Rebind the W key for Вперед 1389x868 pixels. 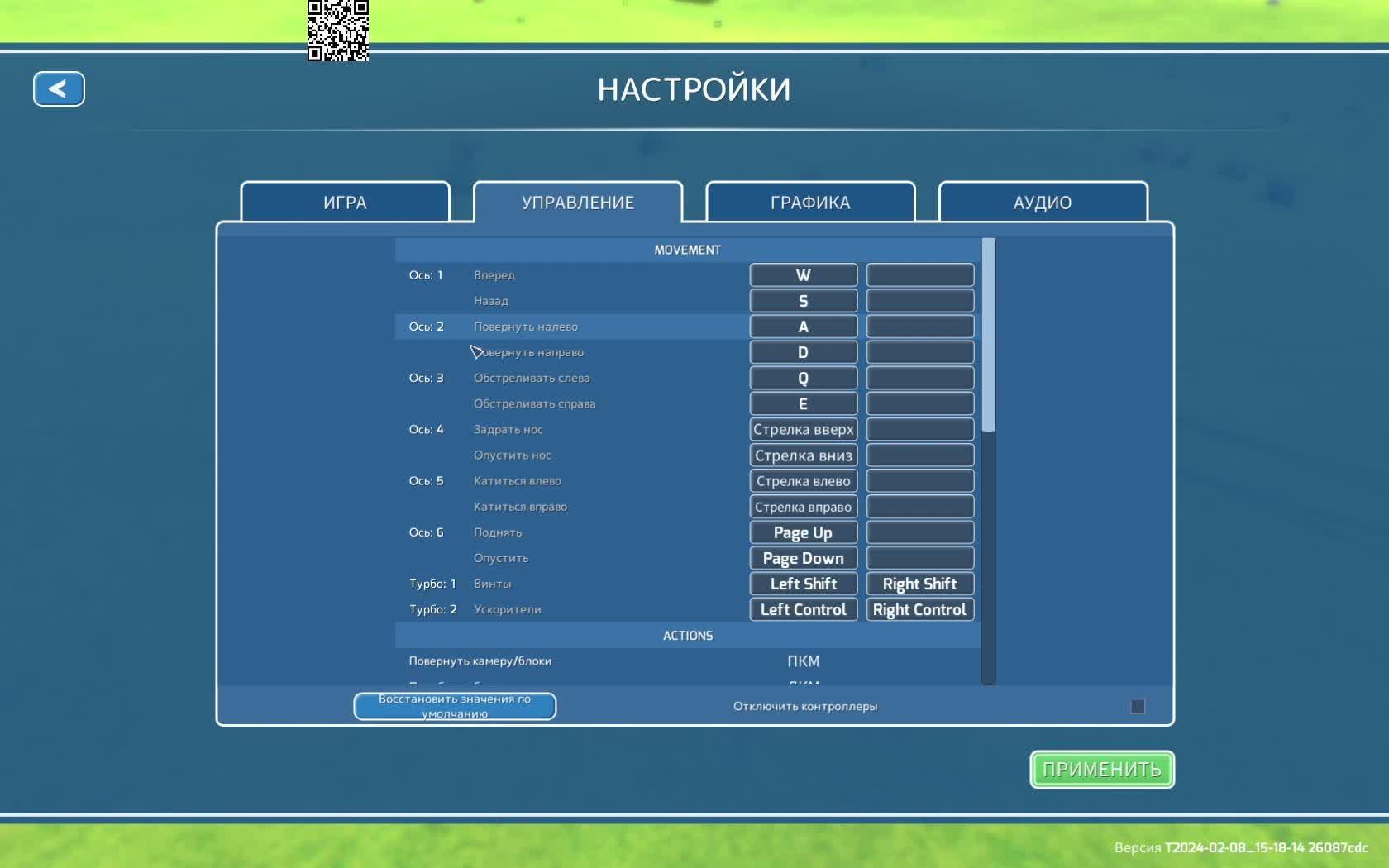pos(804,275)
